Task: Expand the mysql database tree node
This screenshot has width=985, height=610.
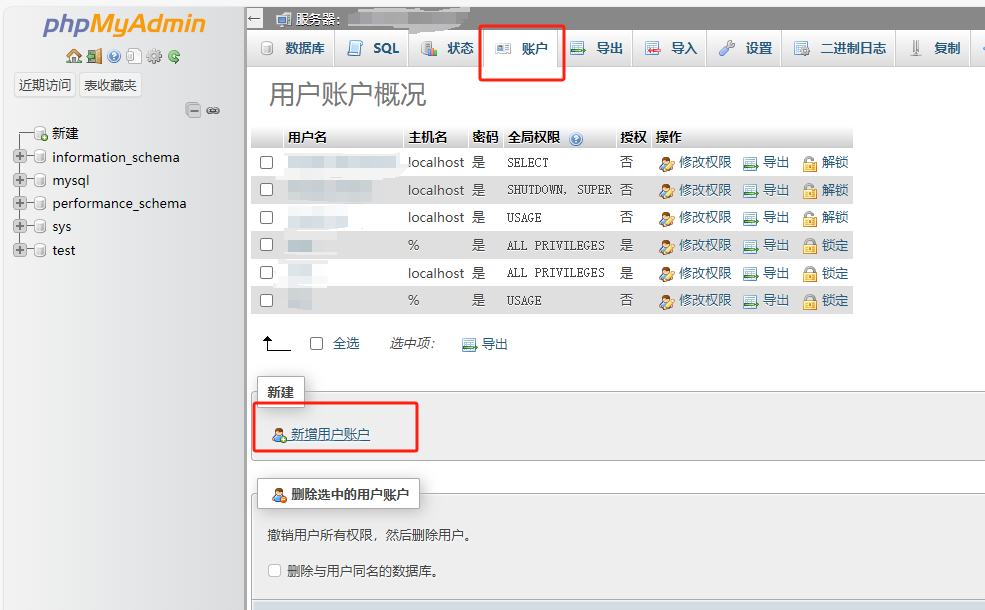Action: tap(20, 180)
